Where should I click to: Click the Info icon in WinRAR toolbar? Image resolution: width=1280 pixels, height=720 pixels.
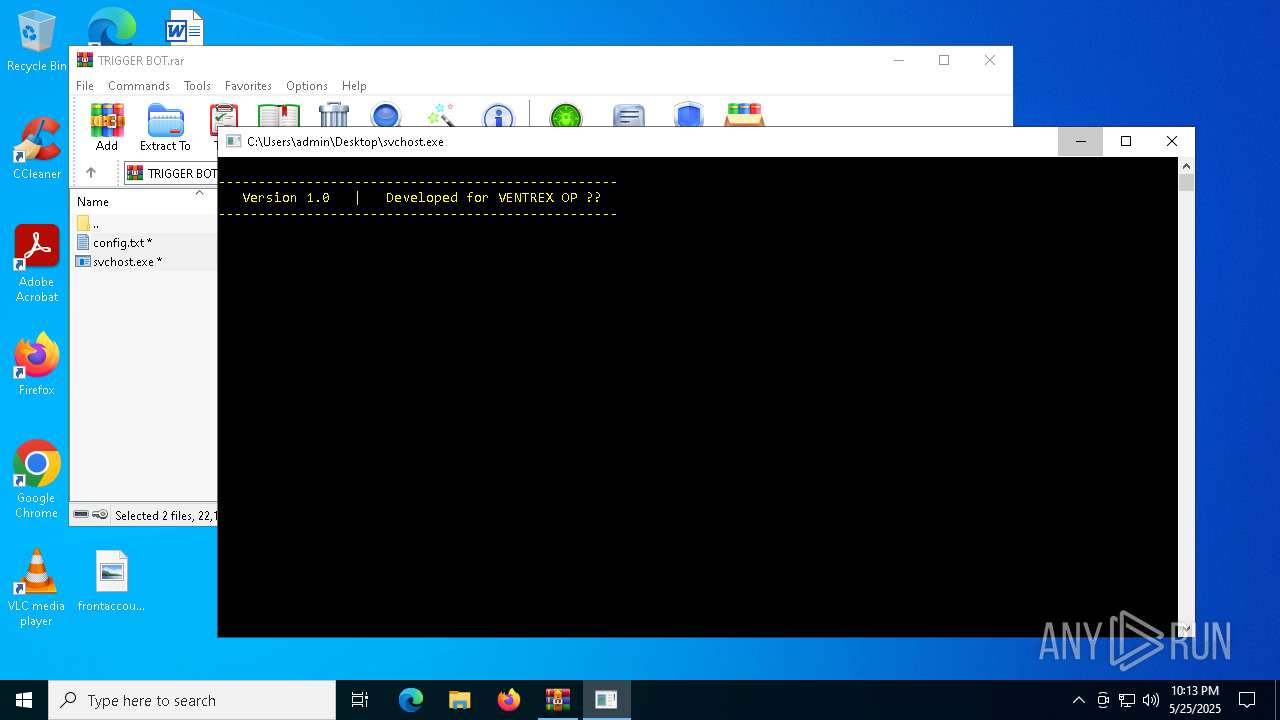point(498,116)
